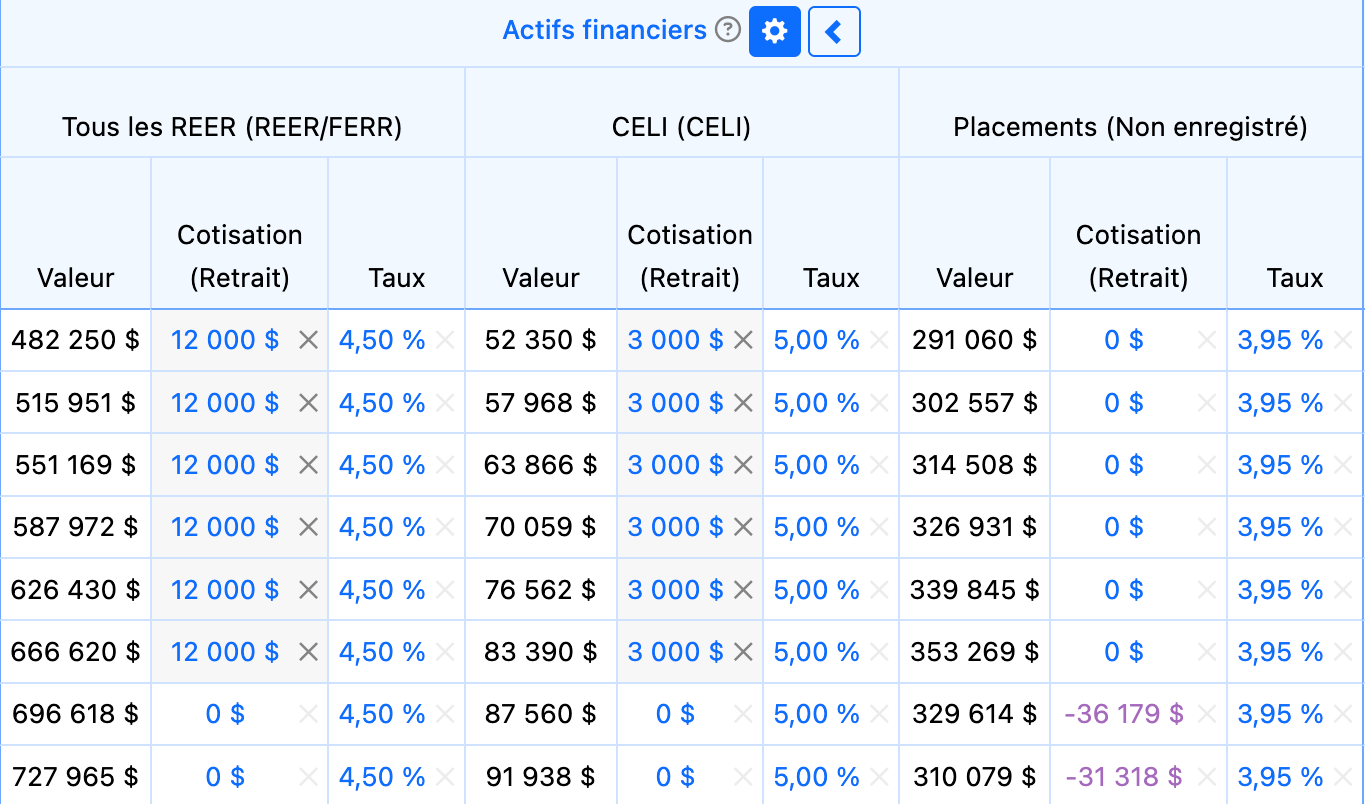
Task: Select the Tous les REER (REER/FERR) header
Action: pos(232,127)
